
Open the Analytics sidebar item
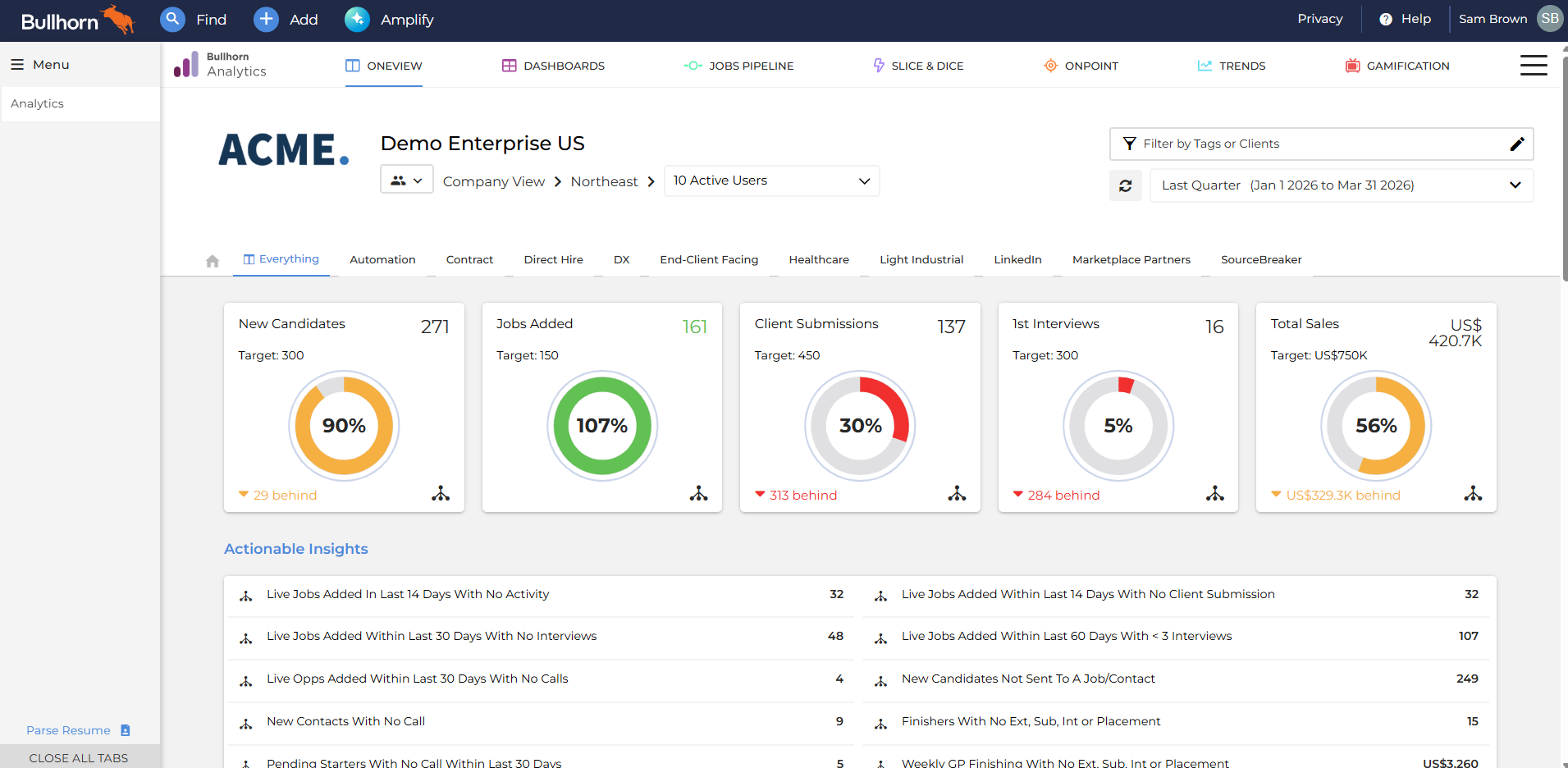click(x=80, y=103)
